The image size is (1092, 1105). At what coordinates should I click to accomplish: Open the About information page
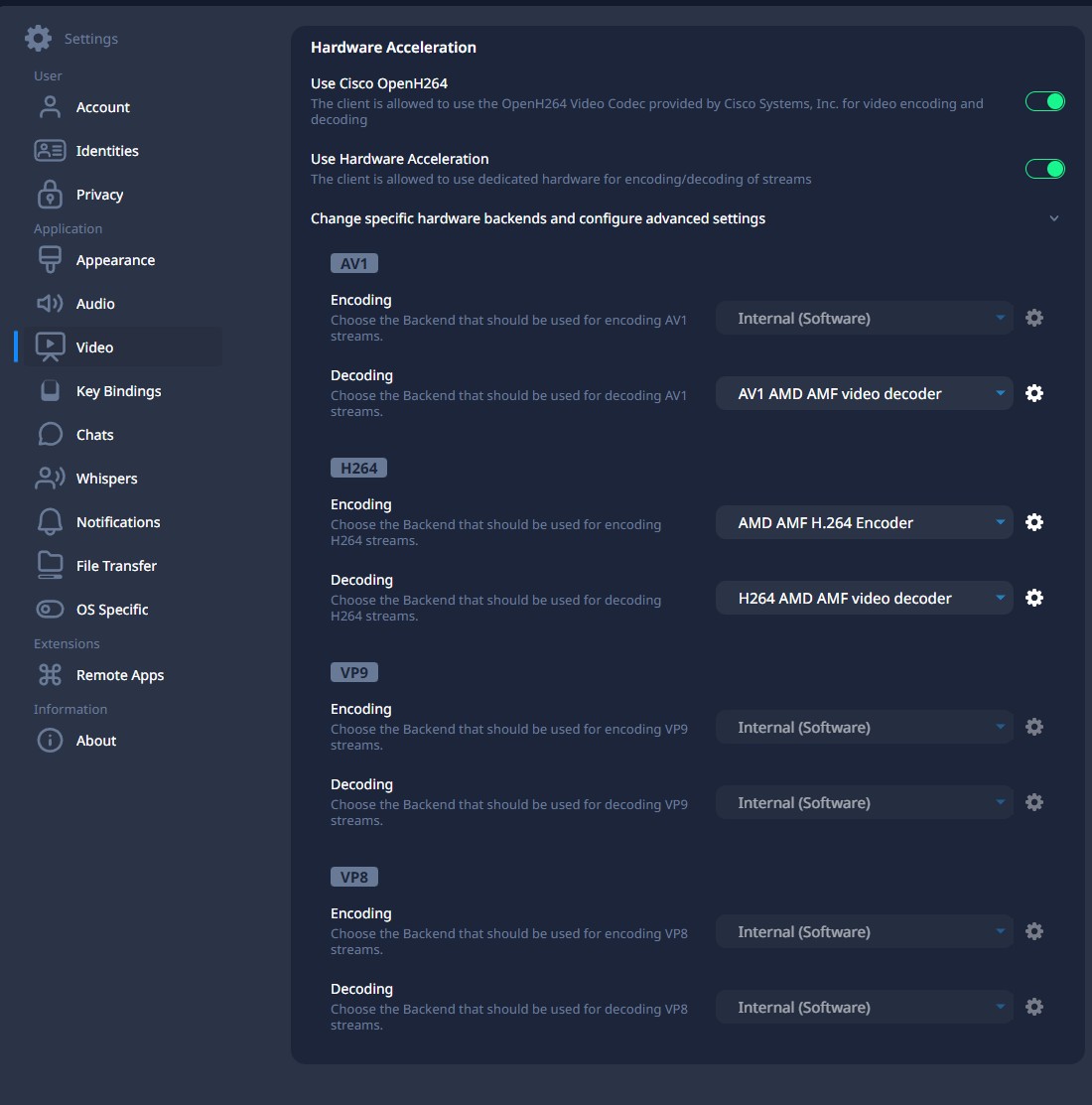pos(96,741)
